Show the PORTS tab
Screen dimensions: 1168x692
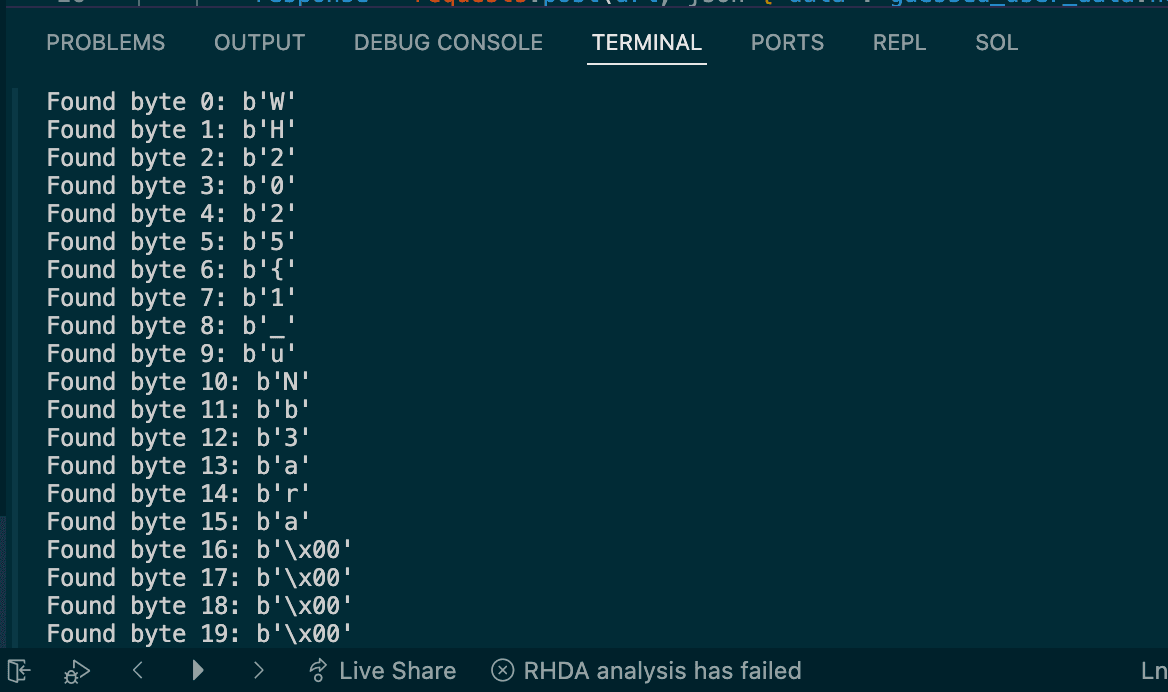[787, 42]
